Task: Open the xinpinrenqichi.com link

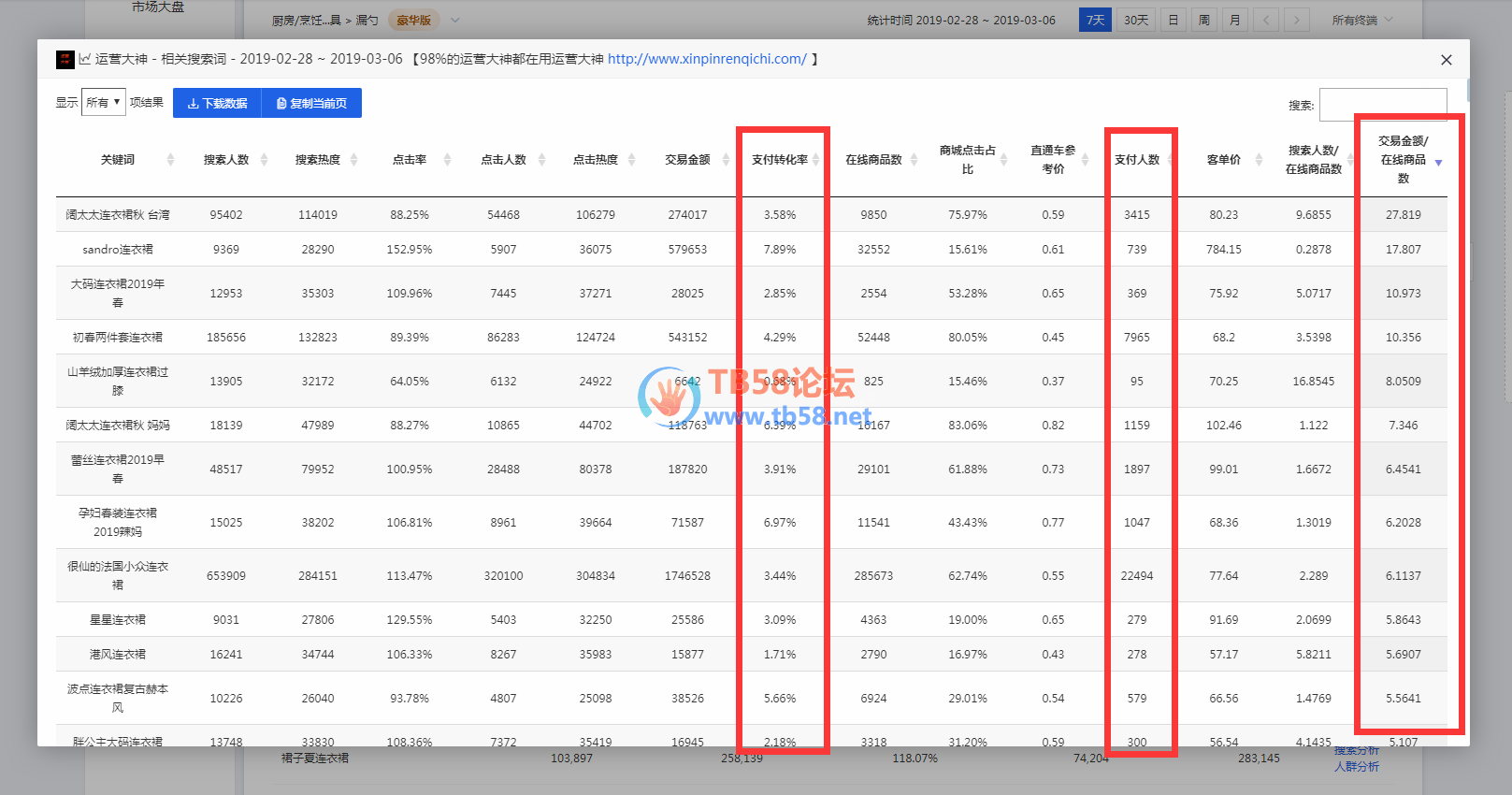Action: point(707,59)
